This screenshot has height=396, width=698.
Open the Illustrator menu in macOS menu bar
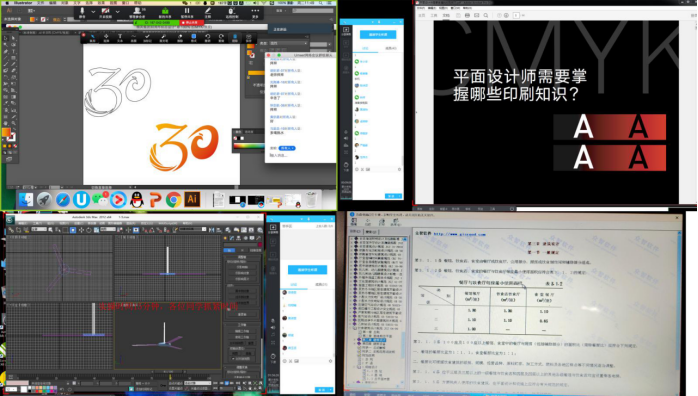(23, 3)
